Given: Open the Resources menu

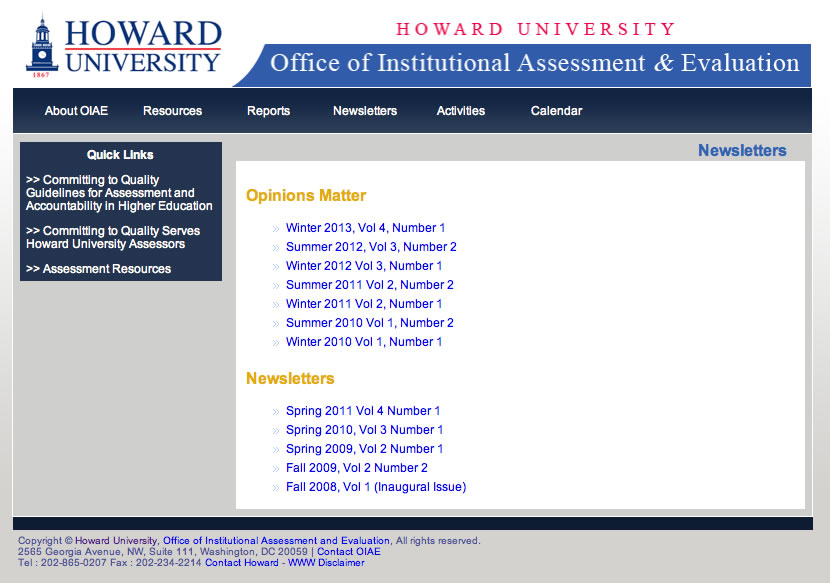Looking at the screenshot, I should [x=173, y=111].
